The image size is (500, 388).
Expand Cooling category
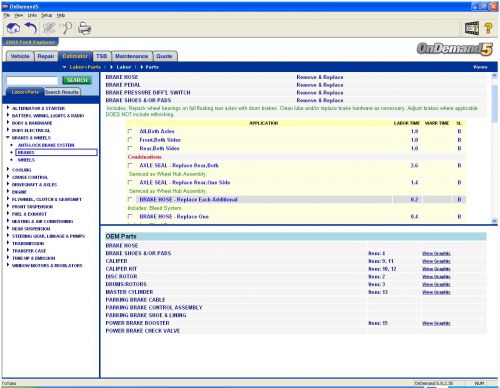tap(8, 169)
